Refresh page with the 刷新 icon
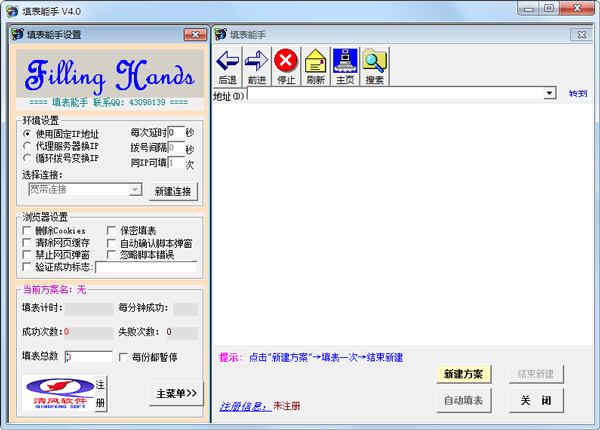The image size is (600, 430). (x=315, y=66)
